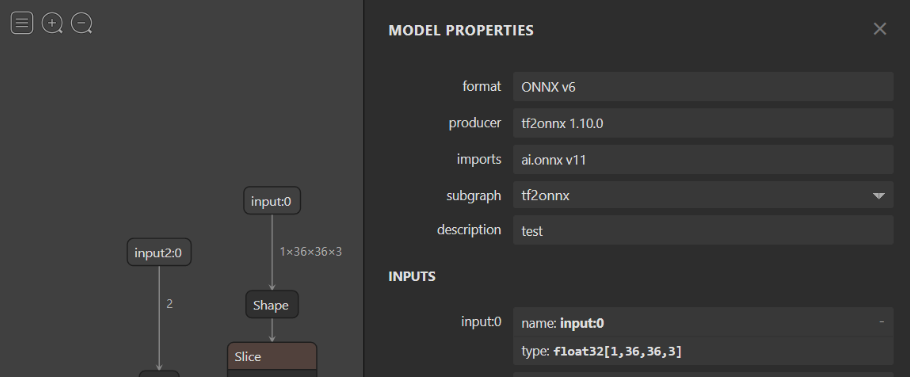Close the Model Properties panel
Image resolution: width=910 pixels, height=377 pixels.
click(x=880, y=29)
